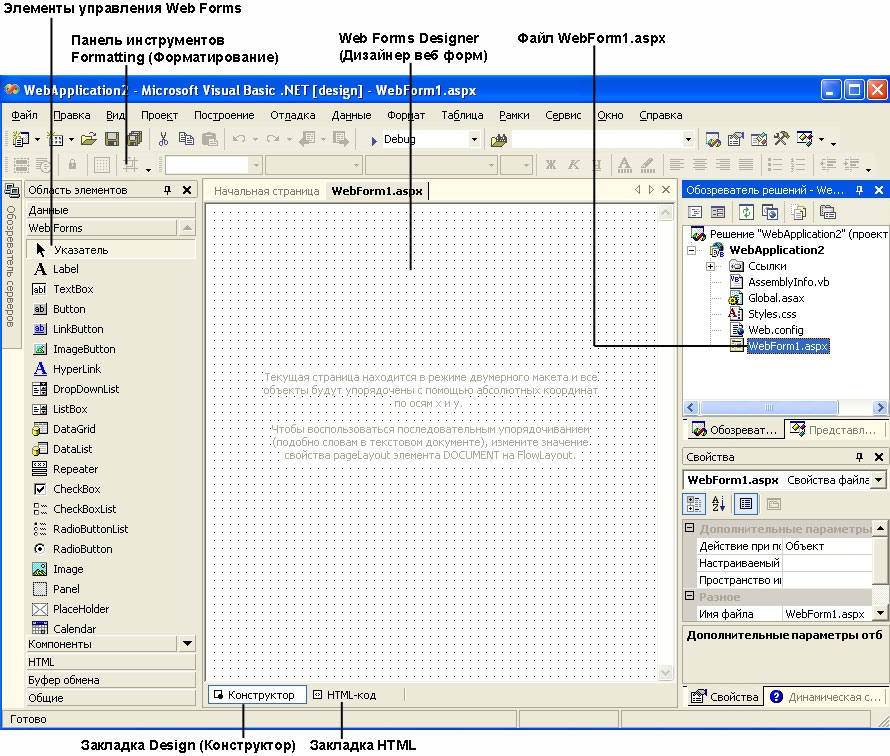
Task: Show the Обозреватель серверов side tab
Action: 10,266
